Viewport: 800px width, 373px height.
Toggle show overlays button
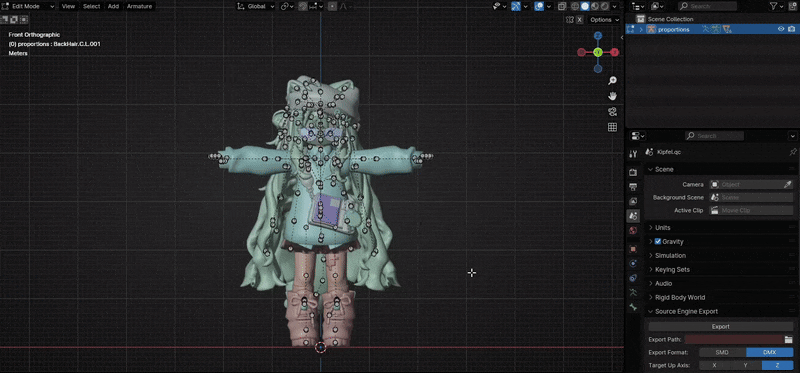coord(539,6)
